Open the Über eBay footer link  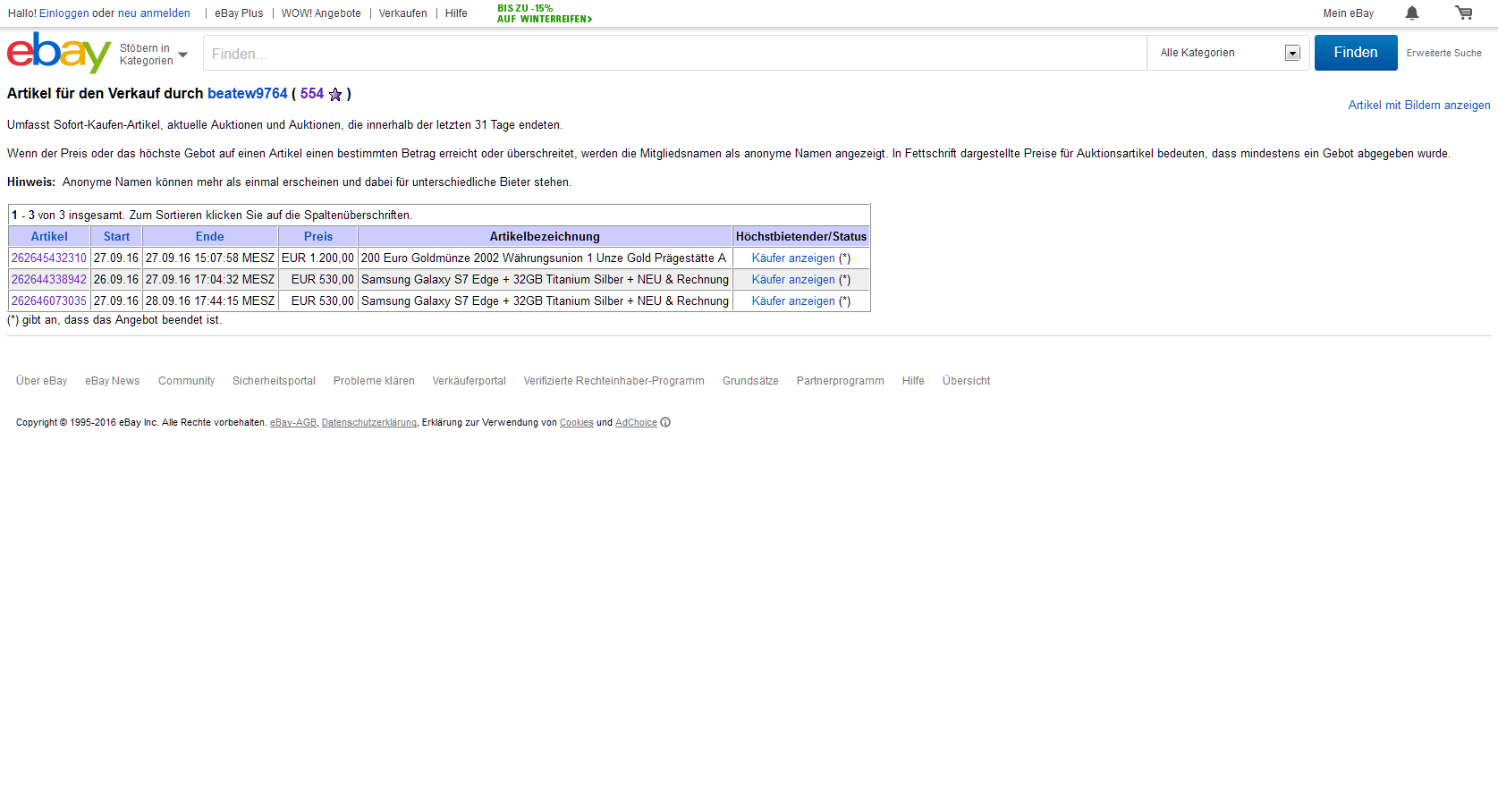pos(42,381)
